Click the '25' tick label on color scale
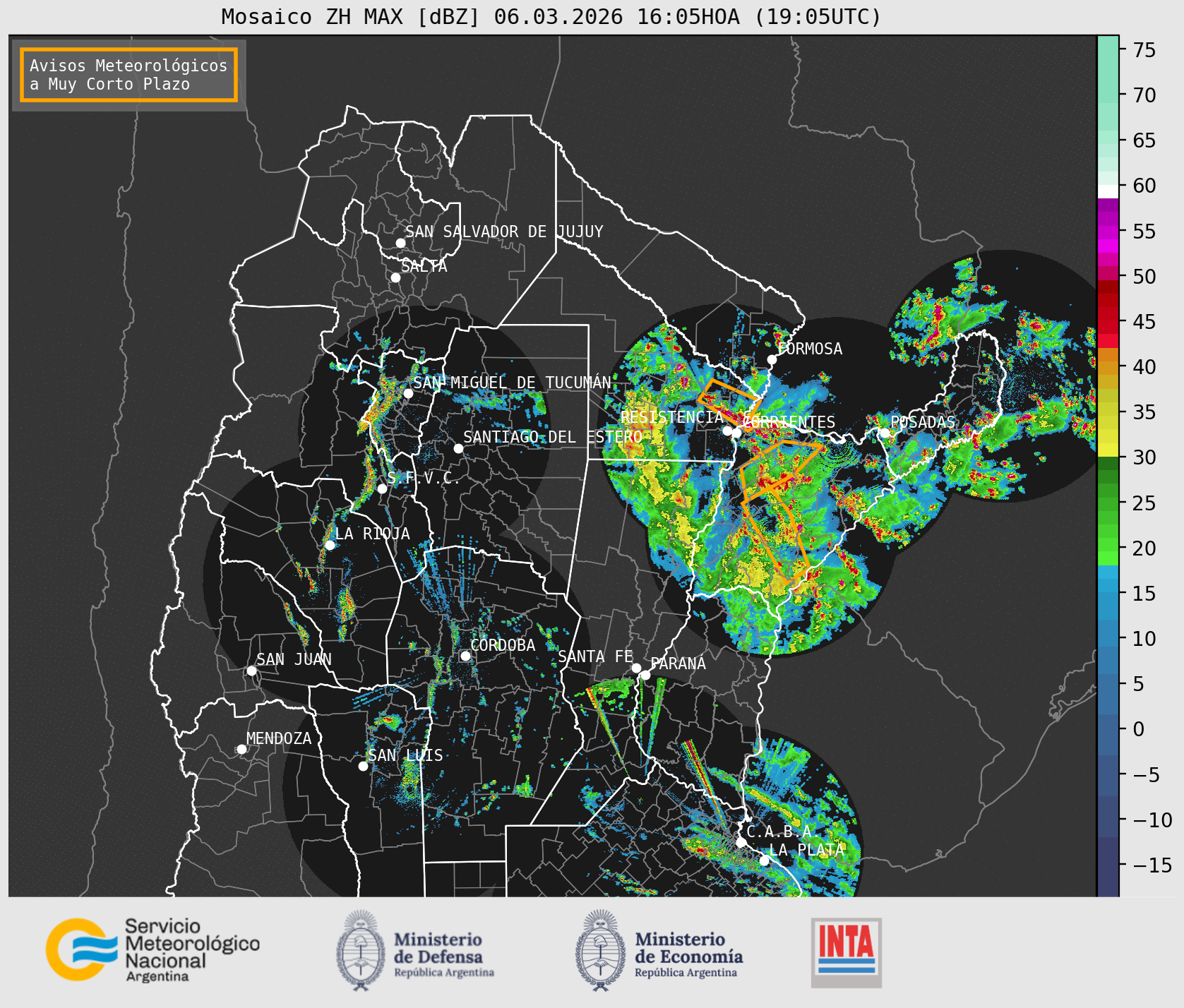1184x1008 pixels. tap(1144, 503)
